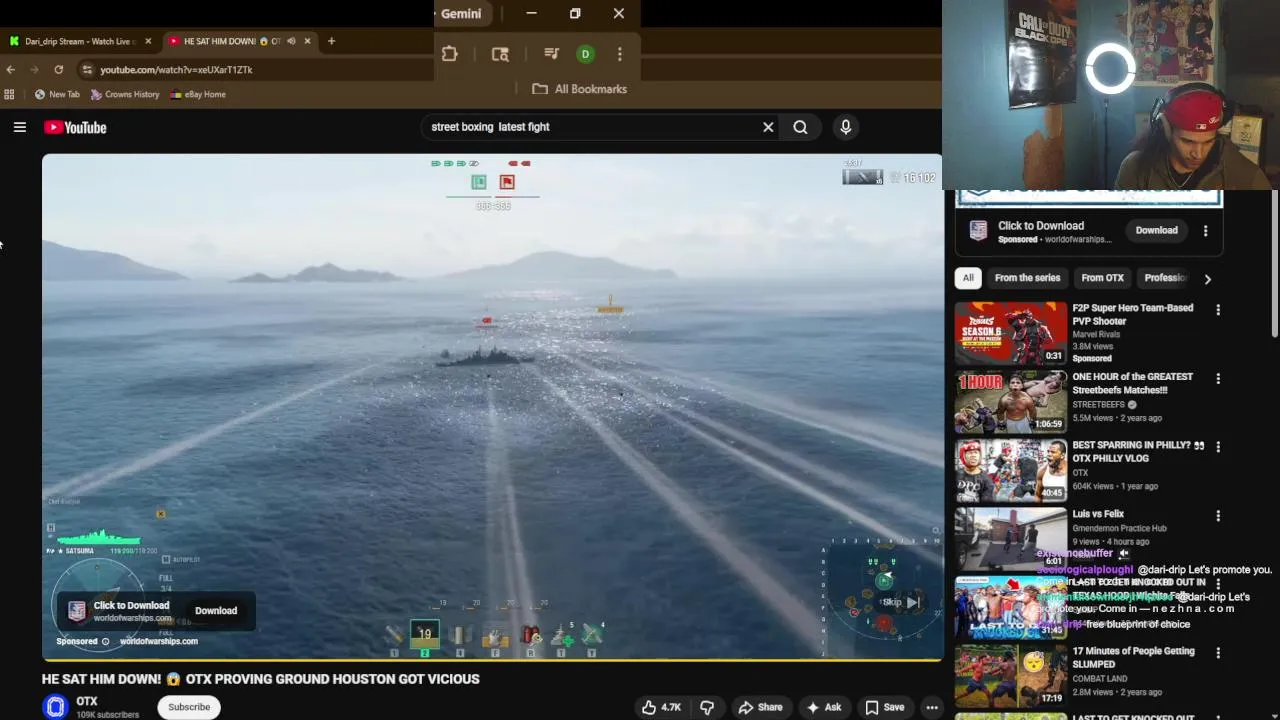
Task: Open the Marvel Rivals sponsored thumbnail
Action: (x=1011, y=333)
